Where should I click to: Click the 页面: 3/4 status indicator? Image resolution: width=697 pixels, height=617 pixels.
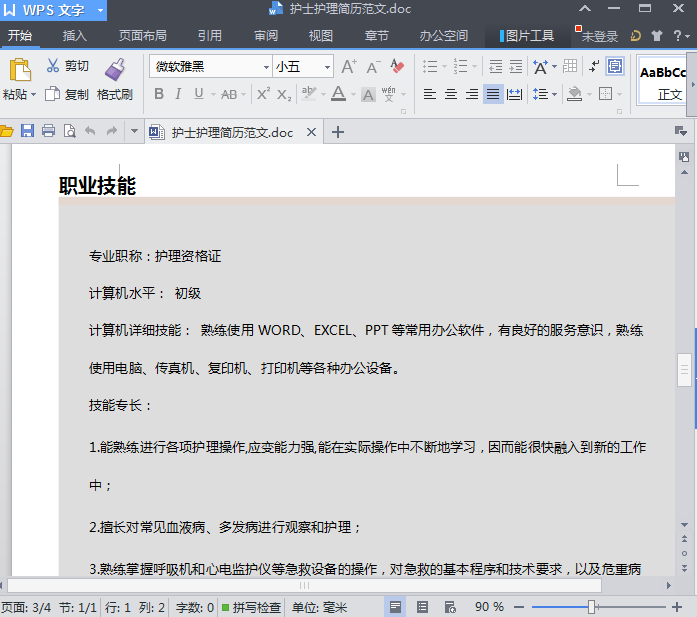click(26, 607)
